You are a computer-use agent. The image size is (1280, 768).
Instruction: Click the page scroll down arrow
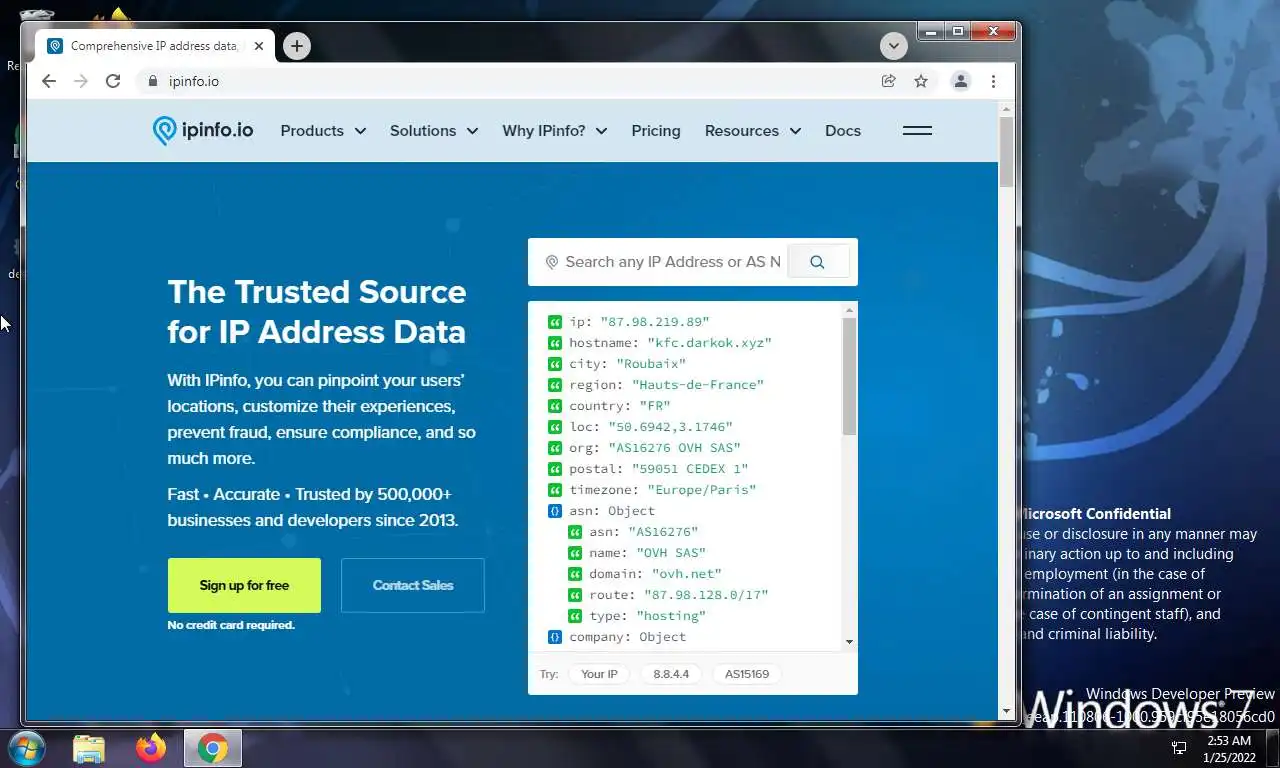click(x=1006, y=712)
